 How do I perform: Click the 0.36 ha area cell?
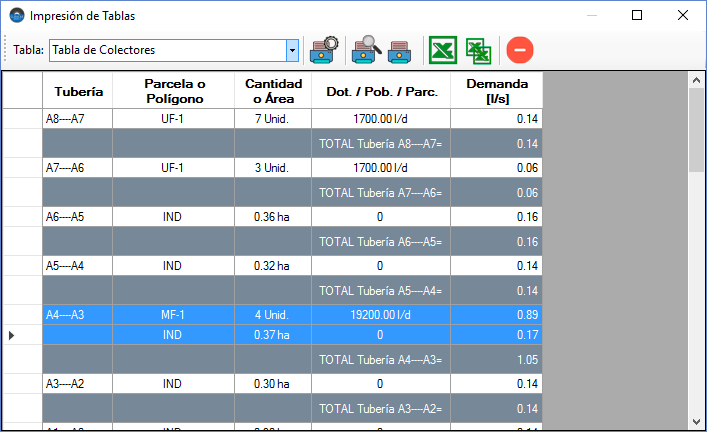(x=273, y=217)
